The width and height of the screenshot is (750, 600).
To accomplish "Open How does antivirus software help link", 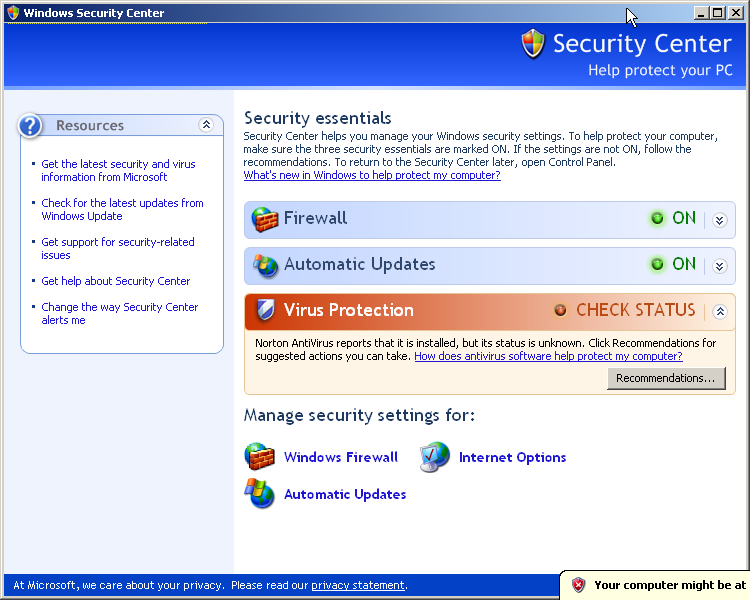I will (548, 356).
